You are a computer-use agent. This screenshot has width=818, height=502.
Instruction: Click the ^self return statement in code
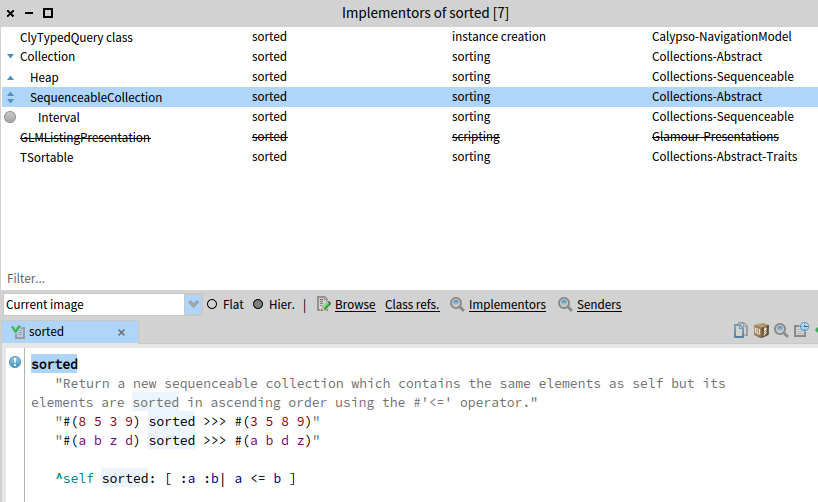coord(175,479)
